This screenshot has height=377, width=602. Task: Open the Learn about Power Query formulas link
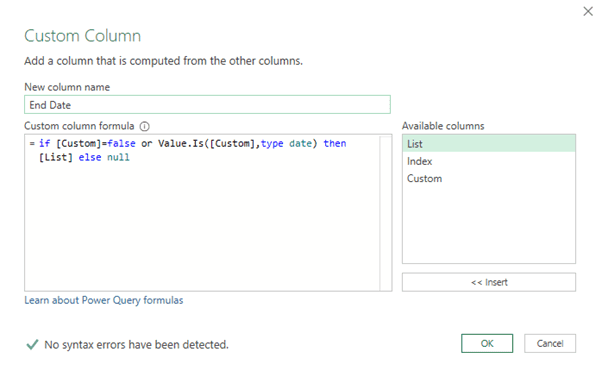(x=104, y=300)
